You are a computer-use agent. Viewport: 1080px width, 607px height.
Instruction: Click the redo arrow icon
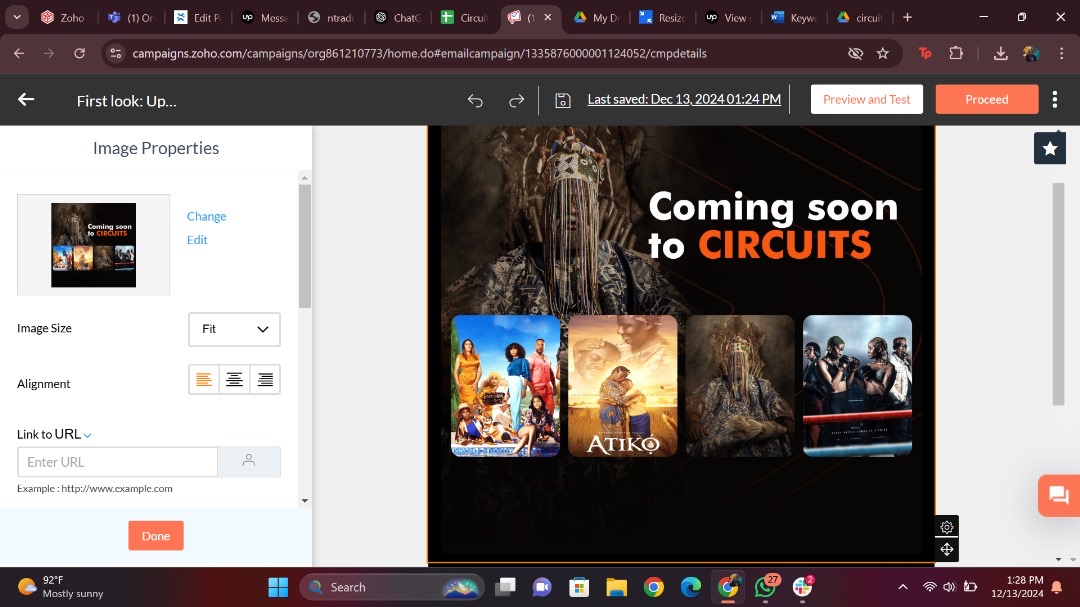(x=516, y=100)
